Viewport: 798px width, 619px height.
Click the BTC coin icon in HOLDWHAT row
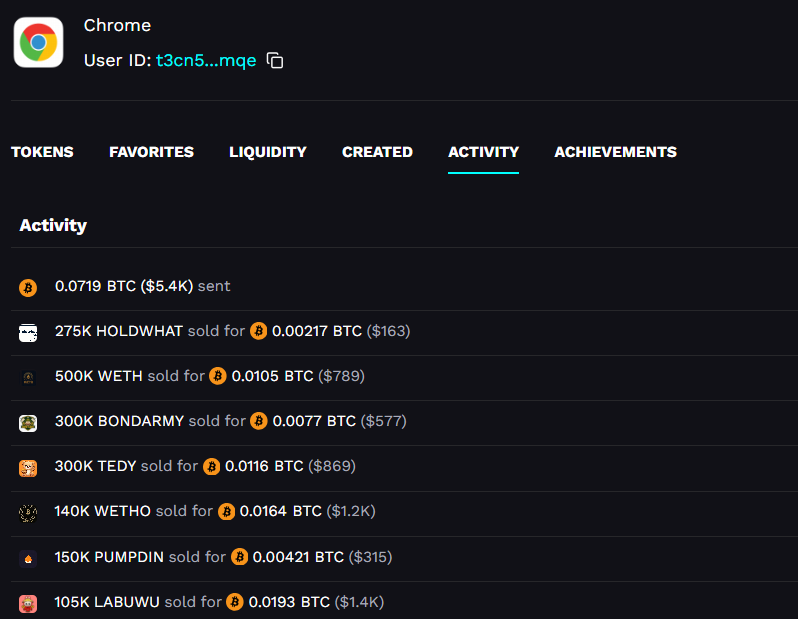(259, 331)
